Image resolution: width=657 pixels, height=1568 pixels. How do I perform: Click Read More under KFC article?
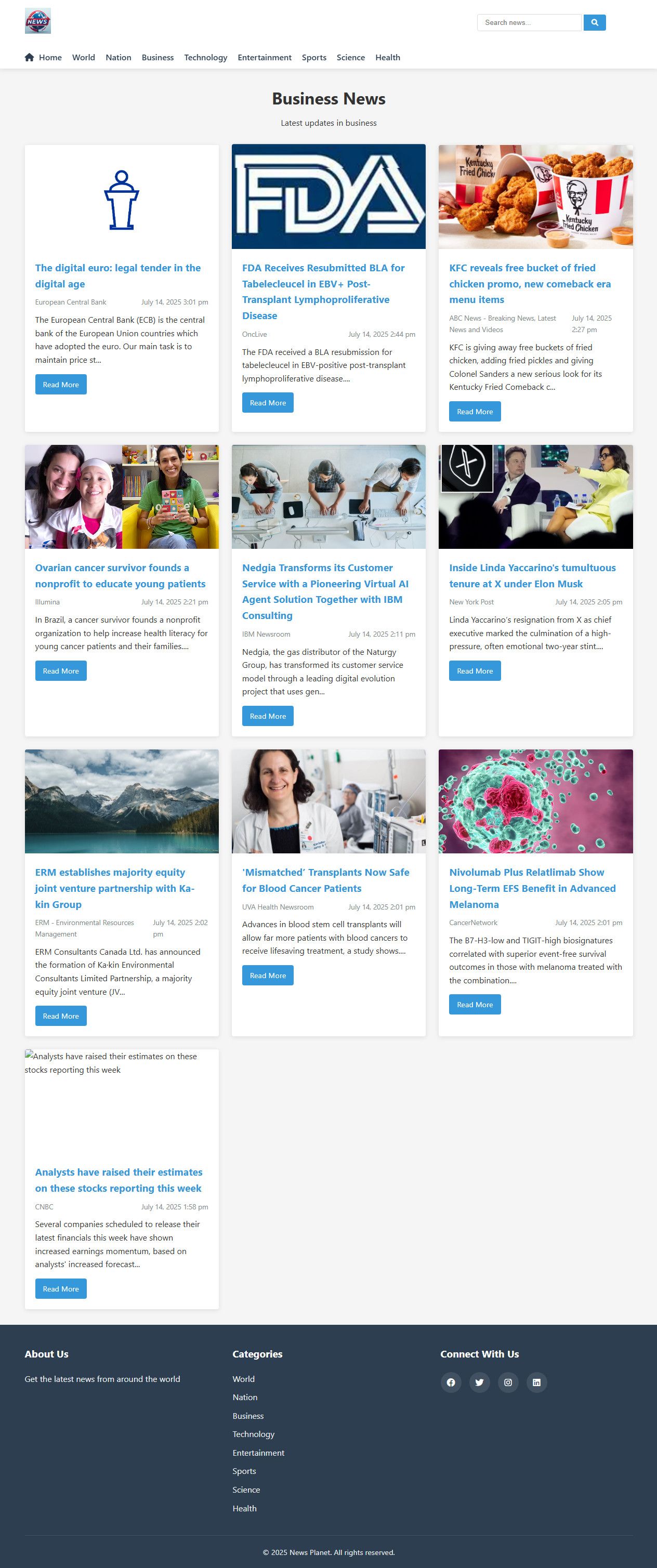[x=475, y=412]
